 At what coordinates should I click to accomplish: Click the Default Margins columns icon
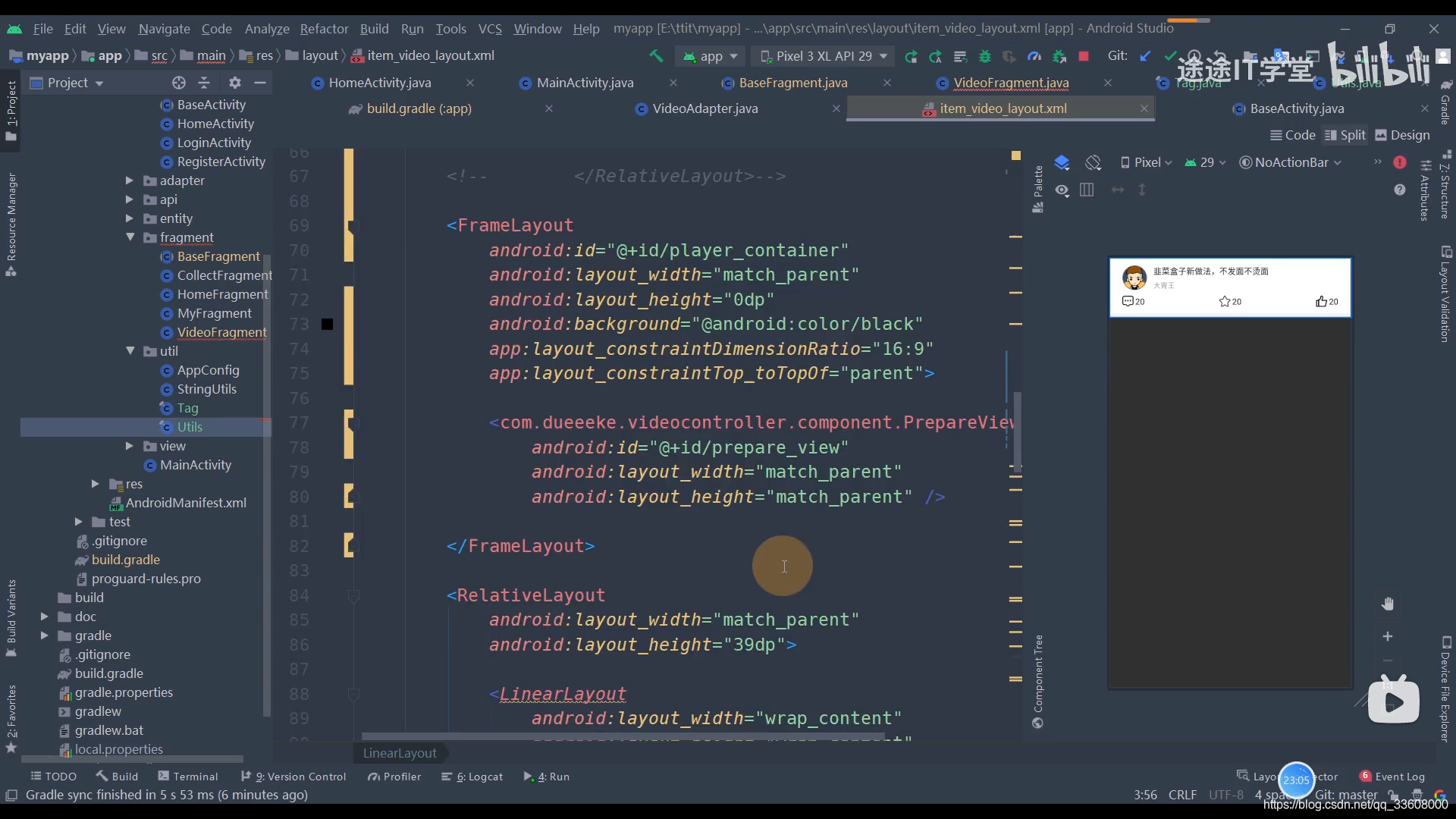click(1087, 190)
